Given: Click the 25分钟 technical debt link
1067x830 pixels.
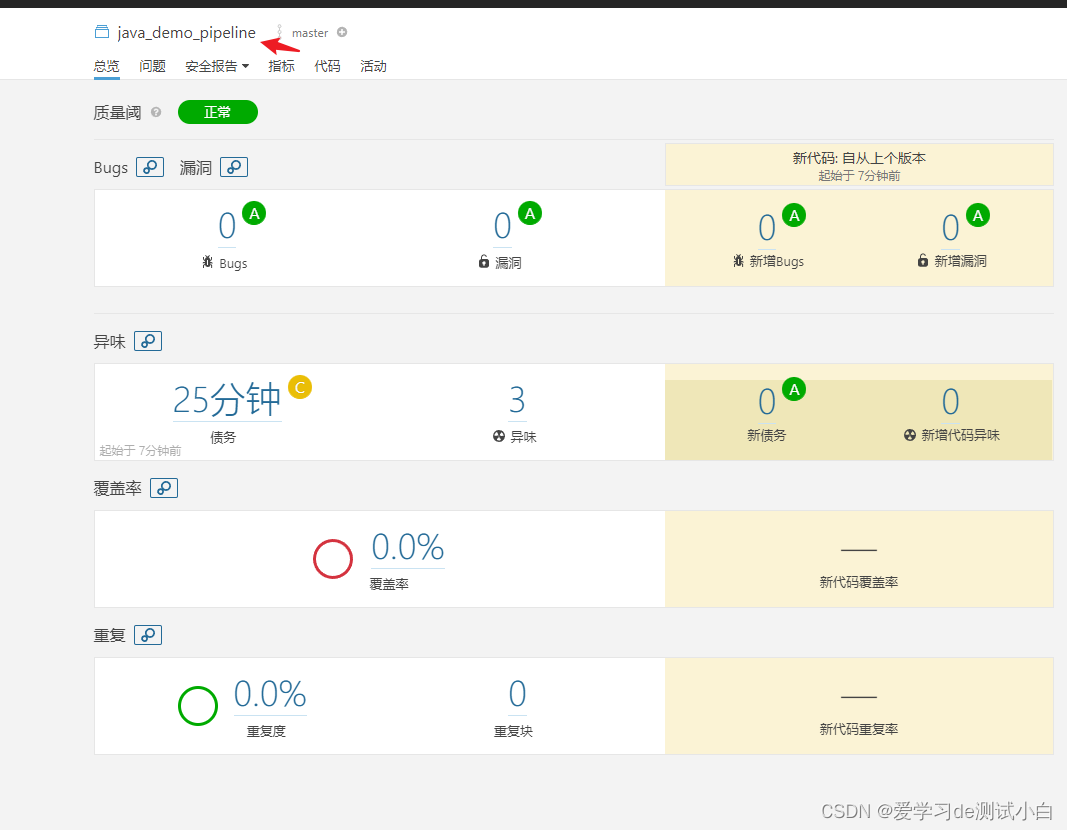Looking at the screenshot, I should [x=226, y=399].
